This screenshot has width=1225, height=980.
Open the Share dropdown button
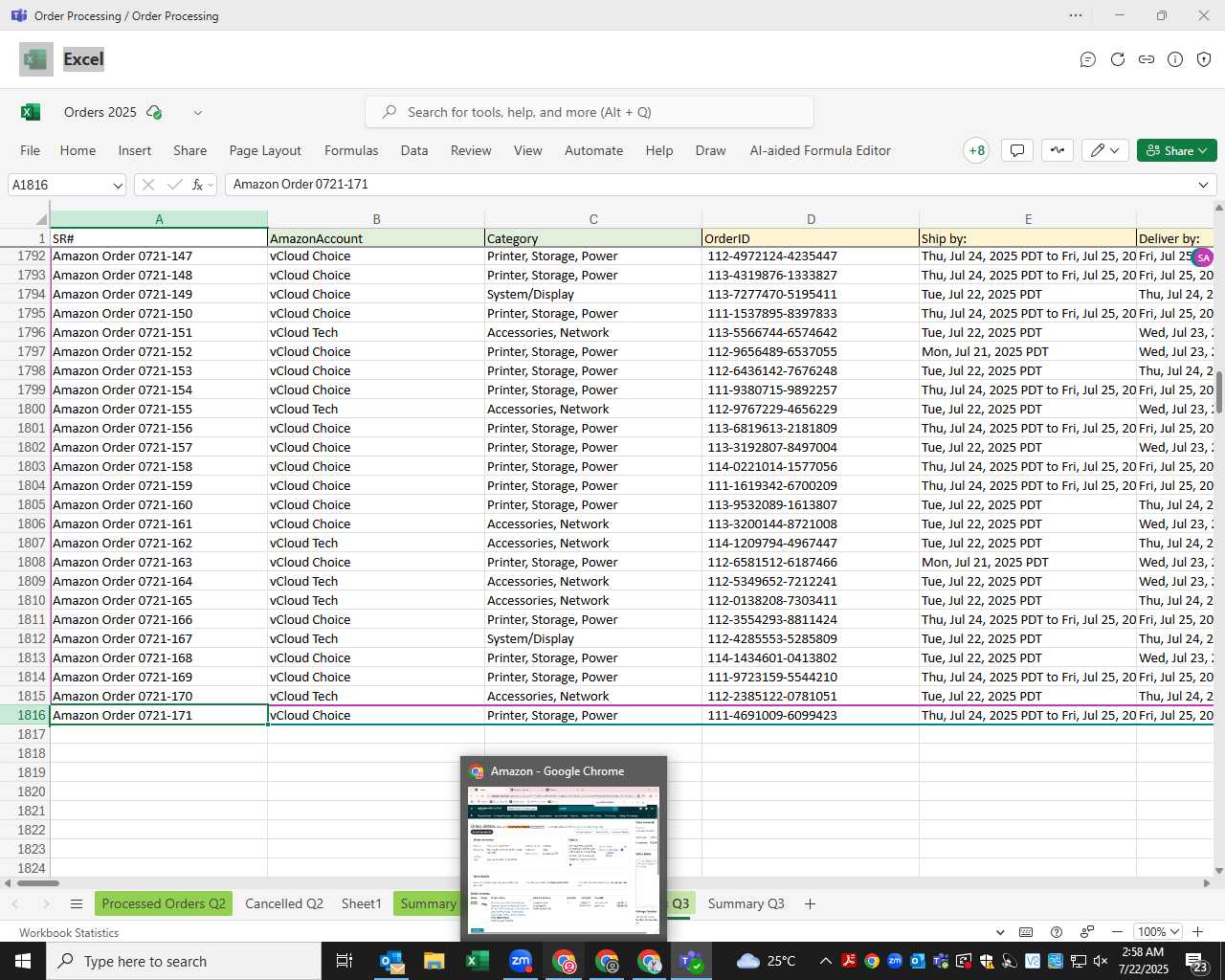point(1177,150)
